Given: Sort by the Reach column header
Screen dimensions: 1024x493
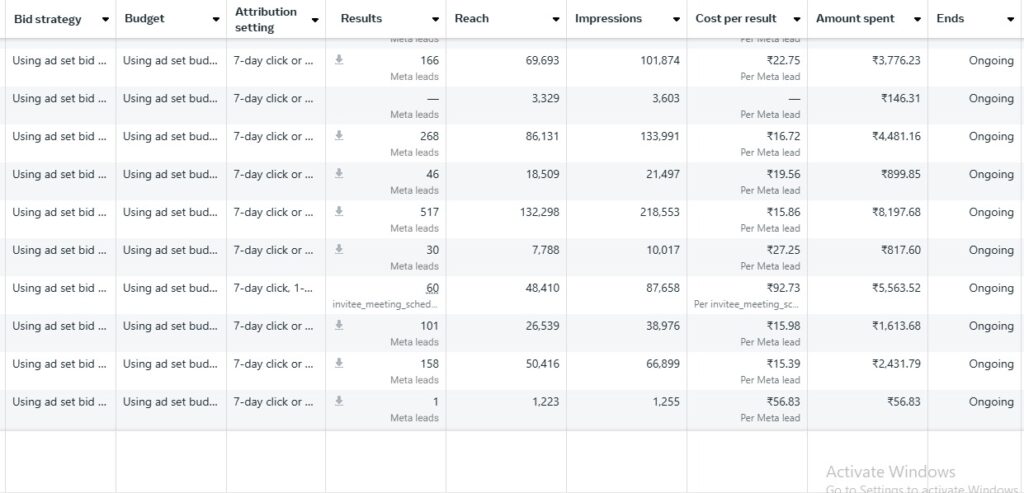Looking at the screenshot, I should click(x=472, y=19).
